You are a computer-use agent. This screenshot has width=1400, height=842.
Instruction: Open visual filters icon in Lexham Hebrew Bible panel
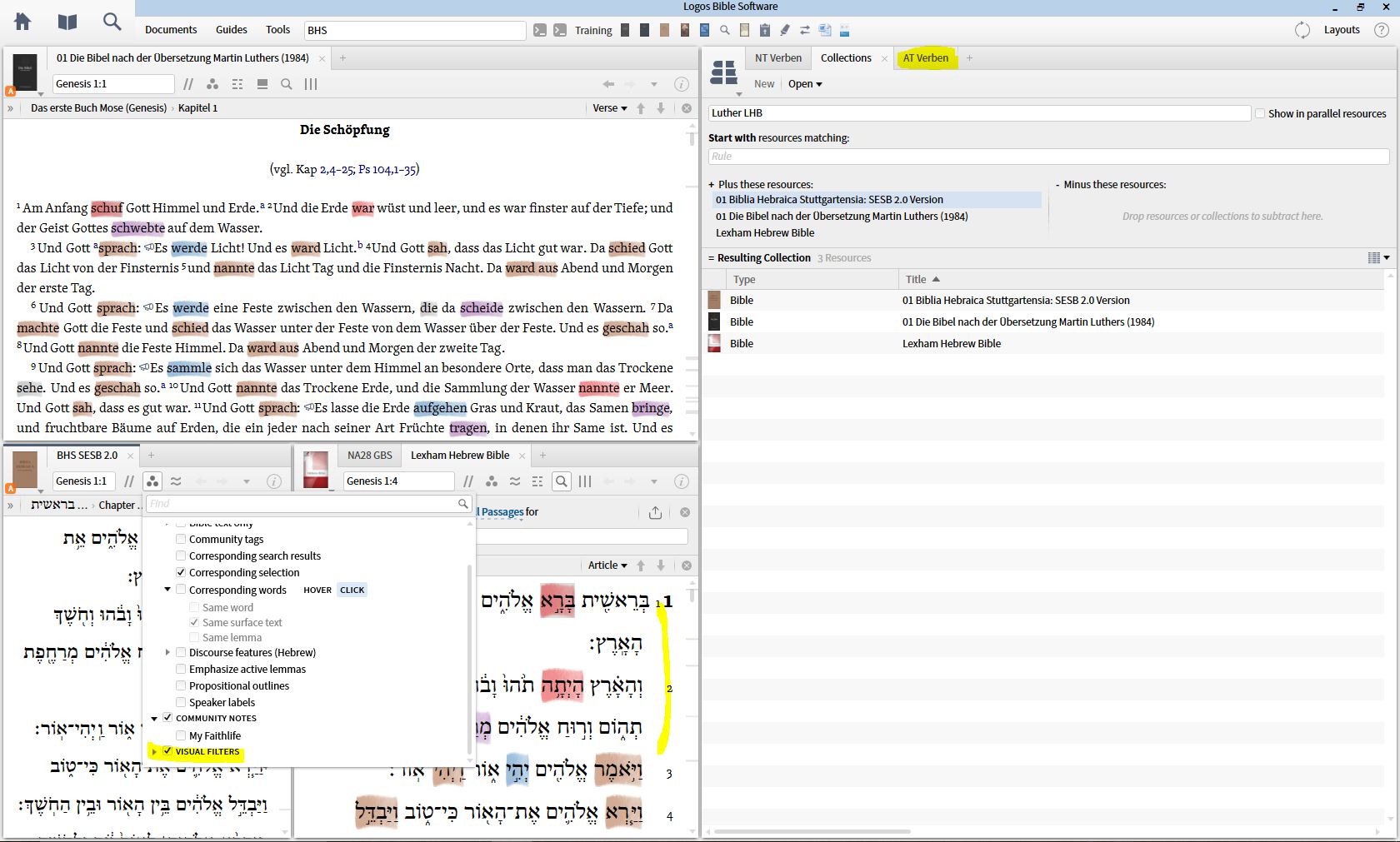[x=492, y=481]
